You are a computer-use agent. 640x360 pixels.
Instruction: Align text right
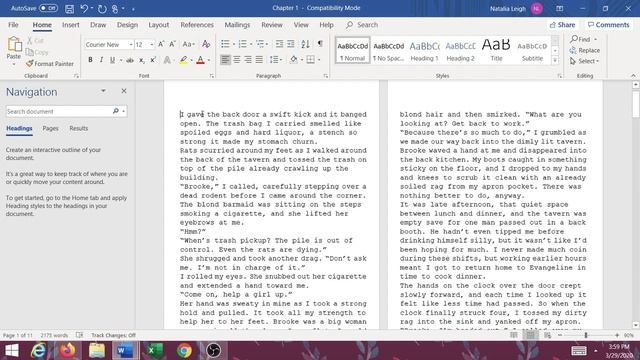pyautogui.click(x=248, y=60)
